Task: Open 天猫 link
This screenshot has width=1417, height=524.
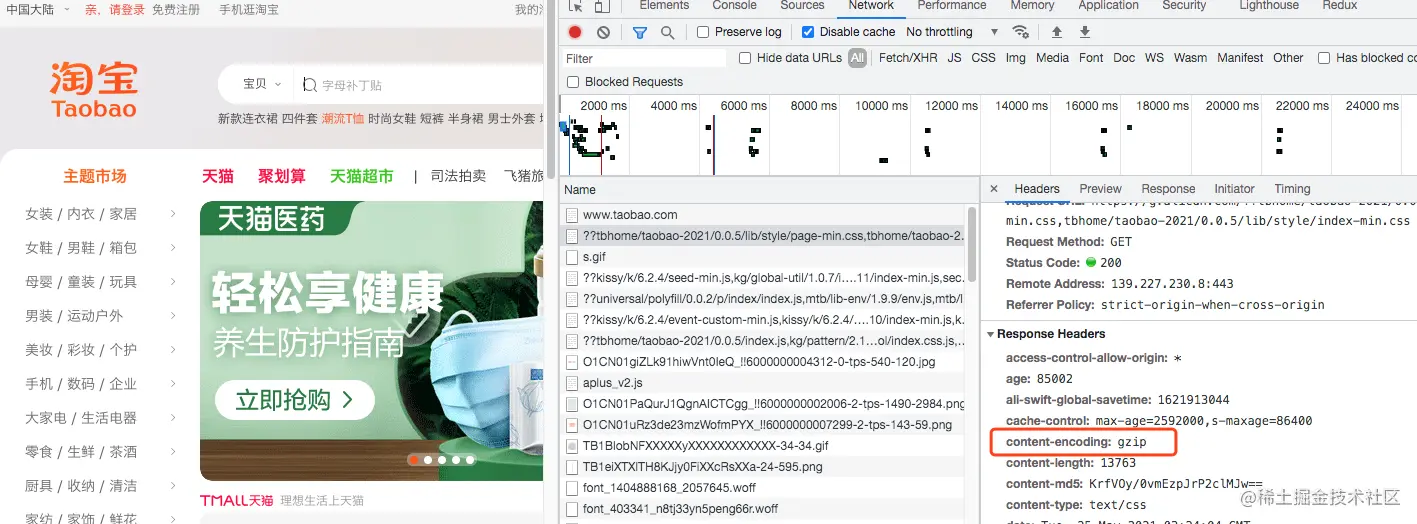Action: click(218, 176)
